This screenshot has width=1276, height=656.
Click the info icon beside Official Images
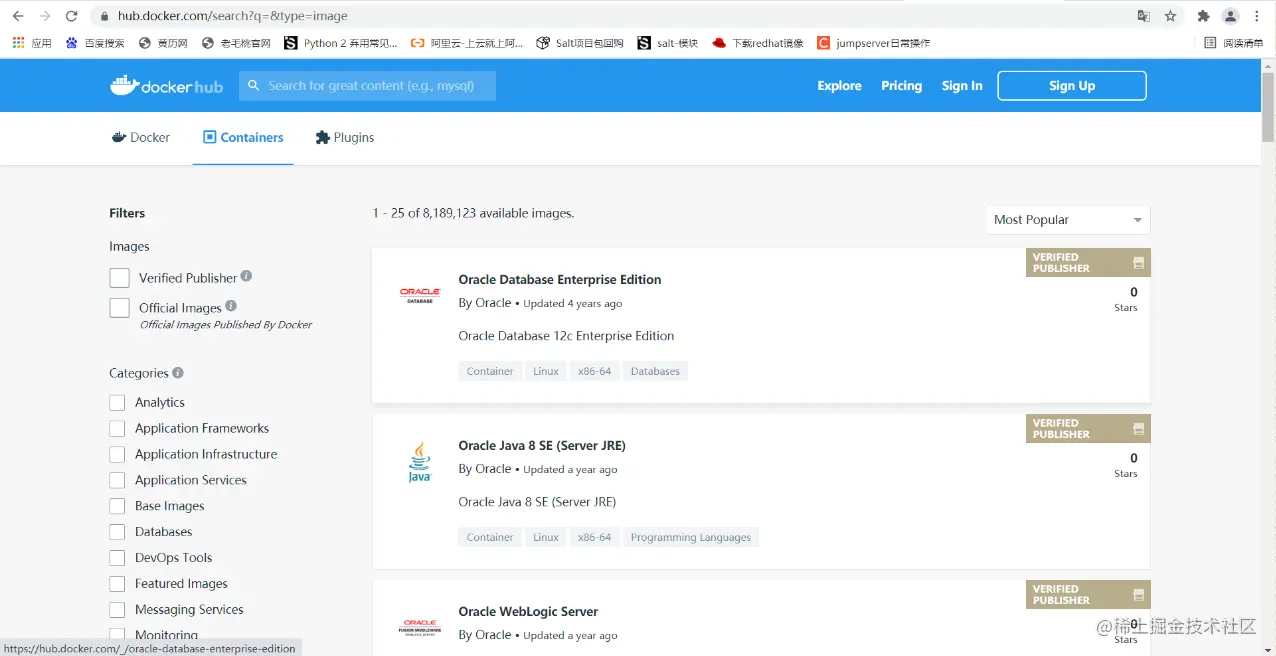(231, 306)
